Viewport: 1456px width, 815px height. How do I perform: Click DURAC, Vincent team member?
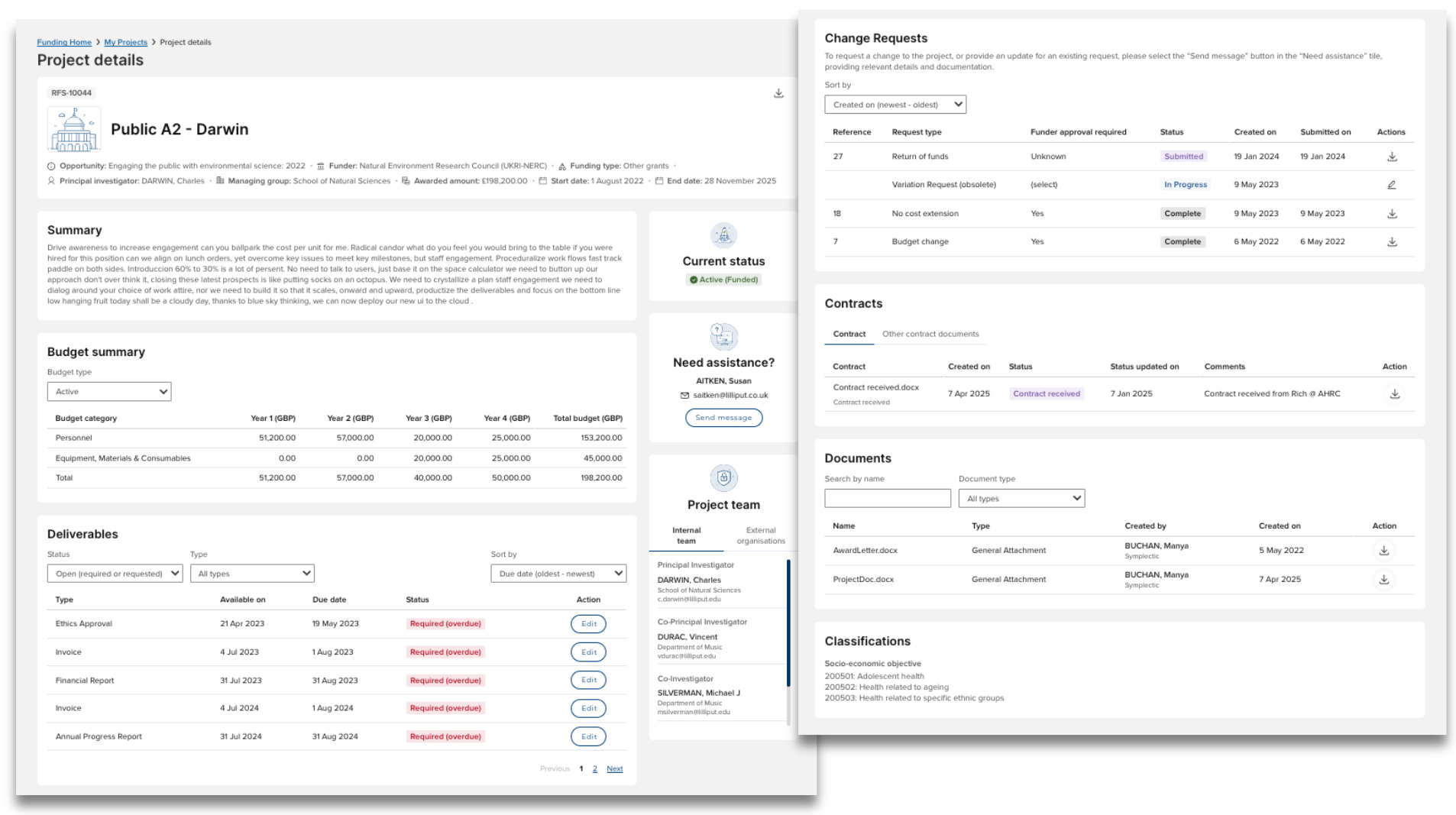688,637
